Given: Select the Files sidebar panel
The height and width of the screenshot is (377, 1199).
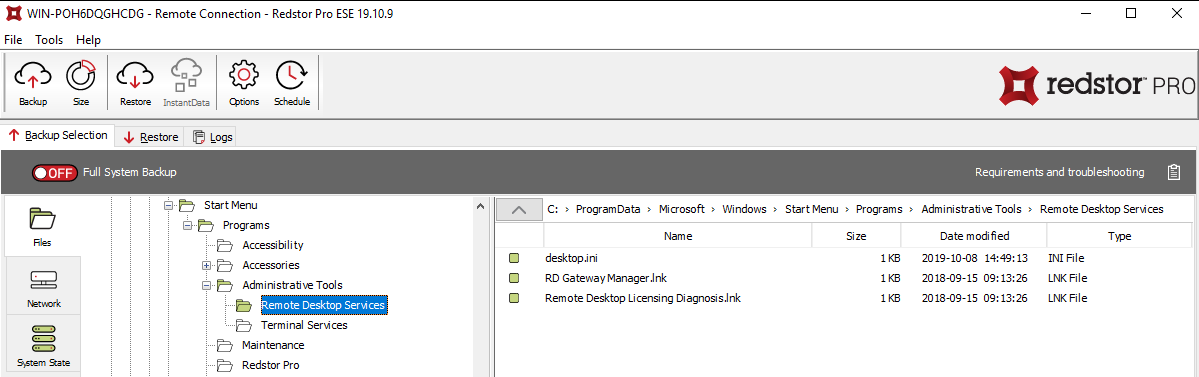Looking at the screenshot, I should click(x=43, y=226).
